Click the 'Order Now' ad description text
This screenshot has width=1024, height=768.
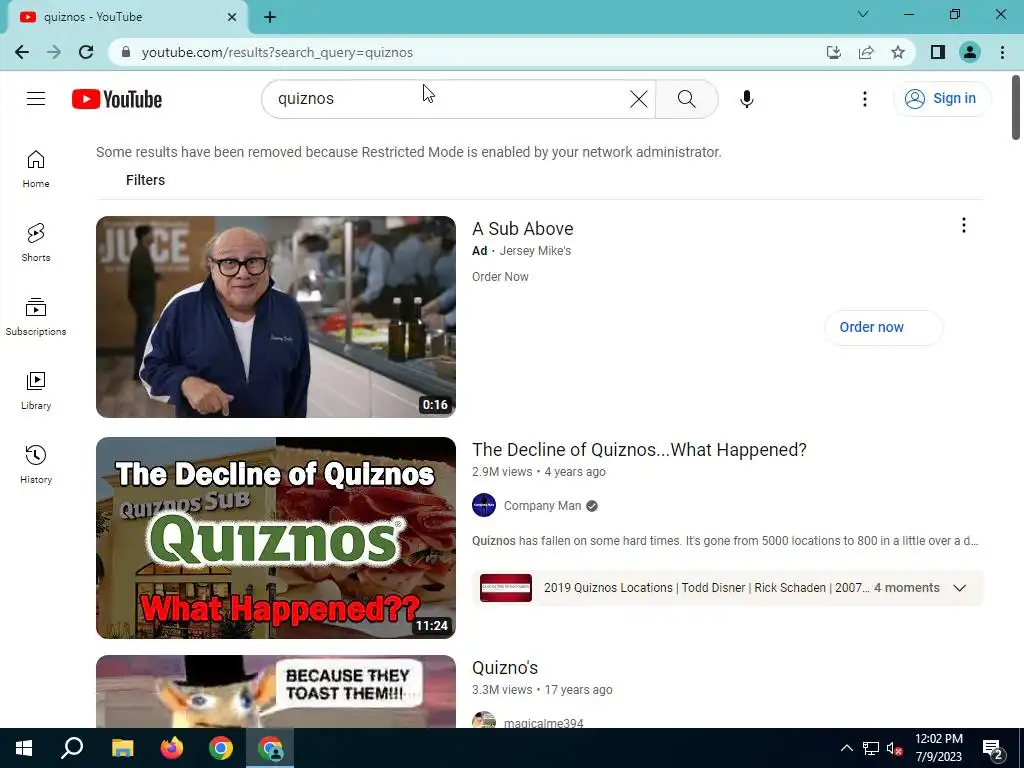pyautogui.click(x=500, y=277)
